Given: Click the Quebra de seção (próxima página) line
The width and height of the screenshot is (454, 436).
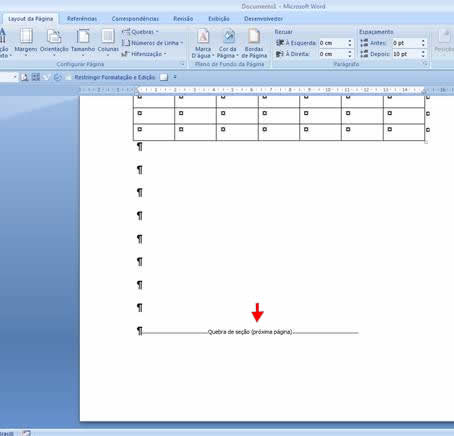Looking at the screenshot, I should [250, 332].
